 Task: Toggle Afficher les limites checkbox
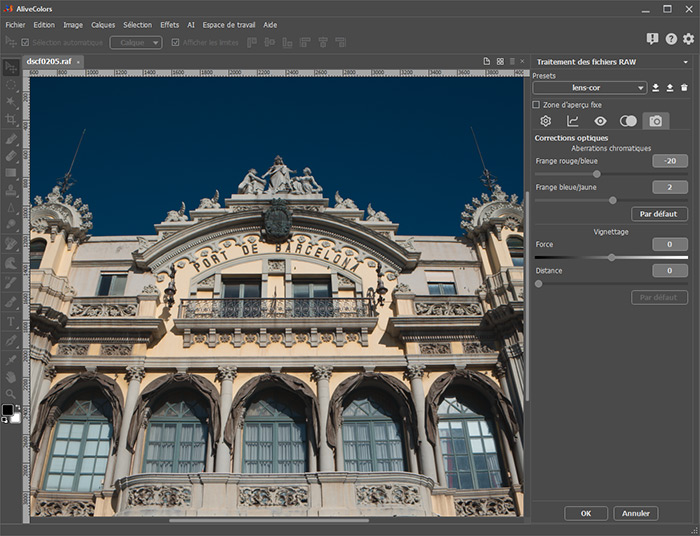click(x=175, y=42)
